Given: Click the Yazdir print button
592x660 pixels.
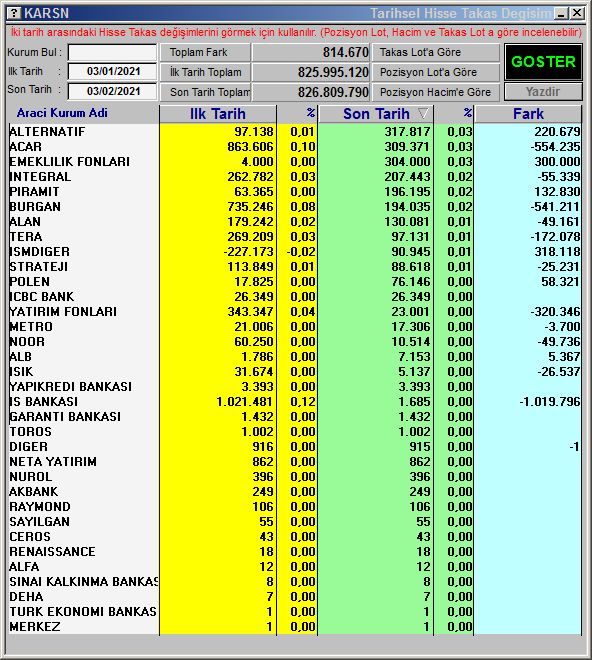Looking at the screenshot, I should click(543, 91).
